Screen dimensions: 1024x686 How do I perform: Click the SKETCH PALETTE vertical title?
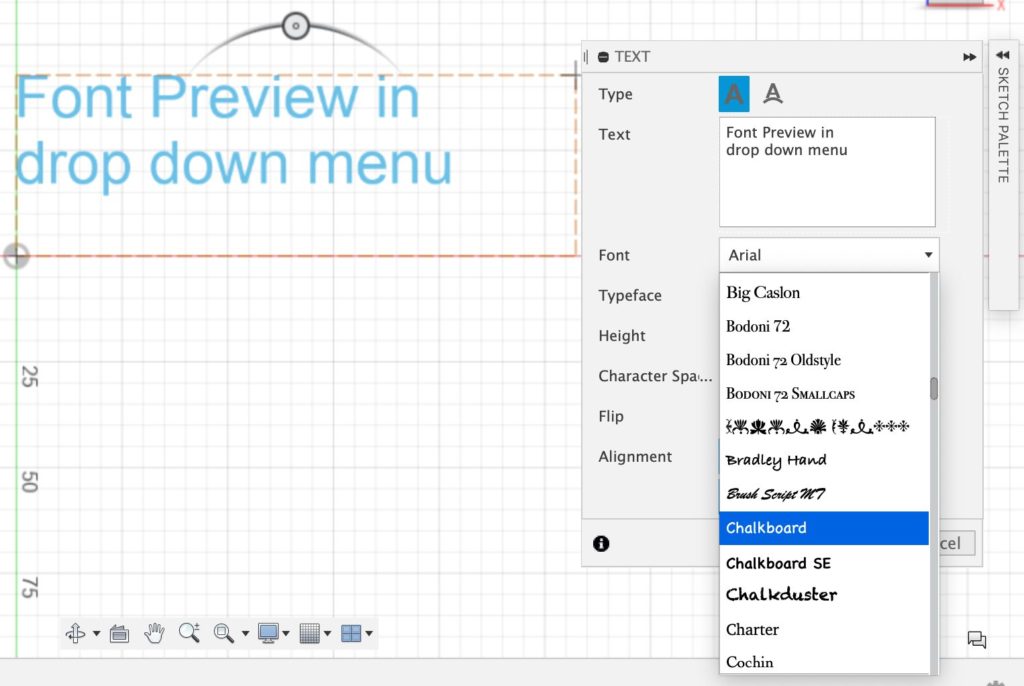[x=1003, y=125]
